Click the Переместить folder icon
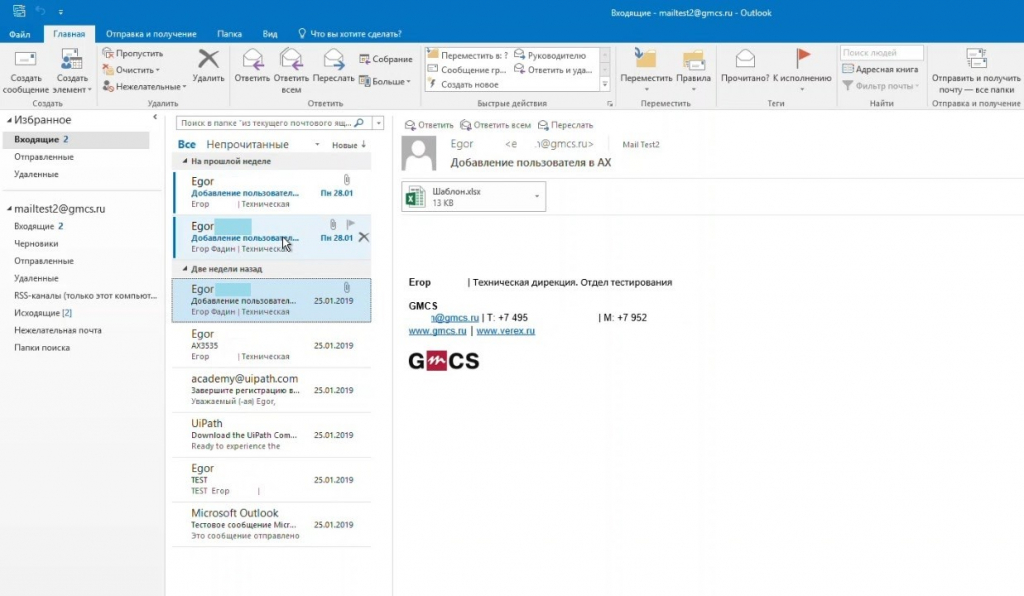The image size is (1024, 596). (x=645, y=59)
